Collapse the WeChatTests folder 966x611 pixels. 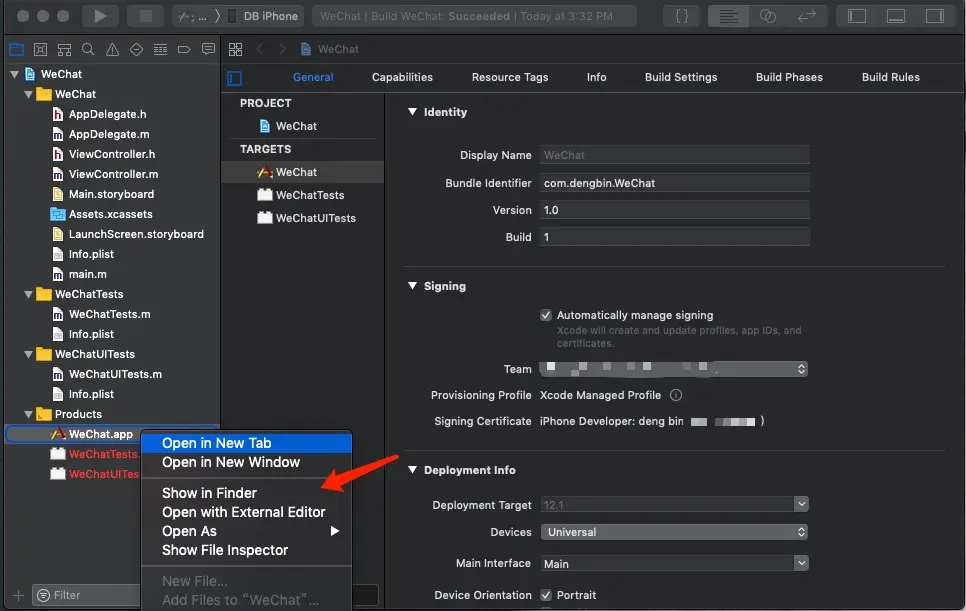tap(28, 294)
